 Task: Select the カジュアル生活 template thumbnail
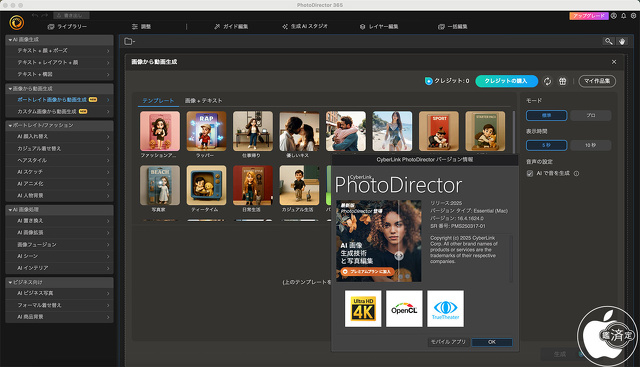tap(299, 185)
